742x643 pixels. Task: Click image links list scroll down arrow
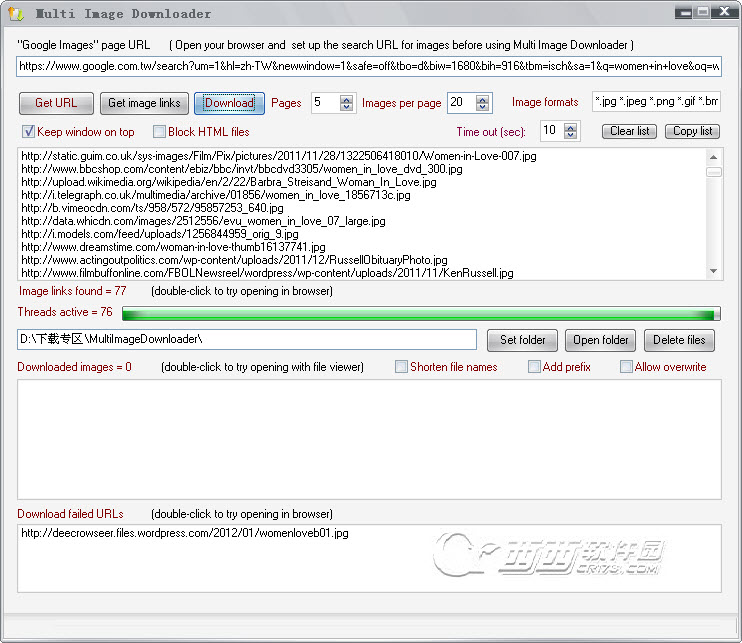714,271
